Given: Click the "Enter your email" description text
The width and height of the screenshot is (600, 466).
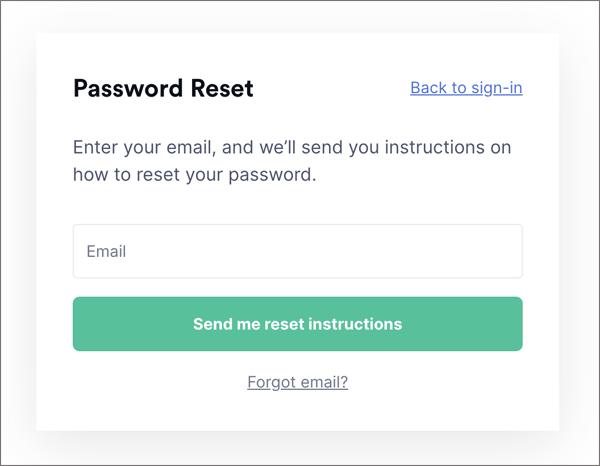Looking at the screenshot, I should [x=292, y=148].
